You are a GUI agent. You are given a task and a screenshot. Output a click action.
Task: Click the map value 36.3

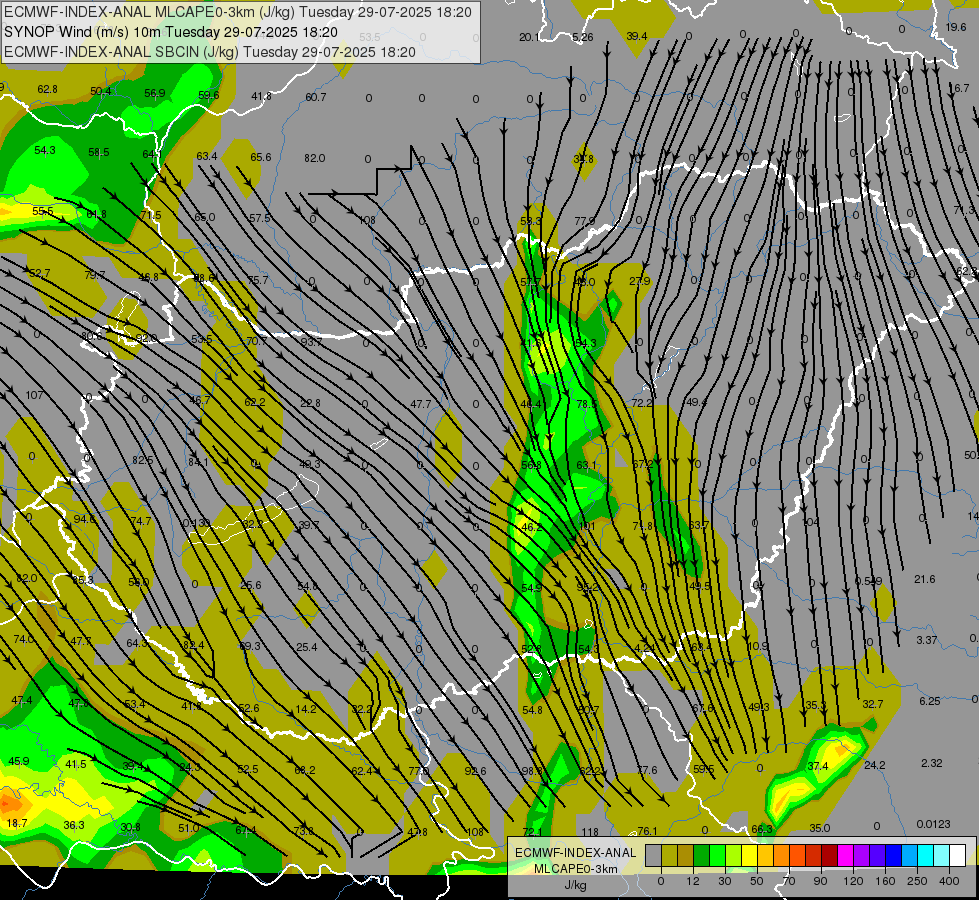tap(74, 825)
